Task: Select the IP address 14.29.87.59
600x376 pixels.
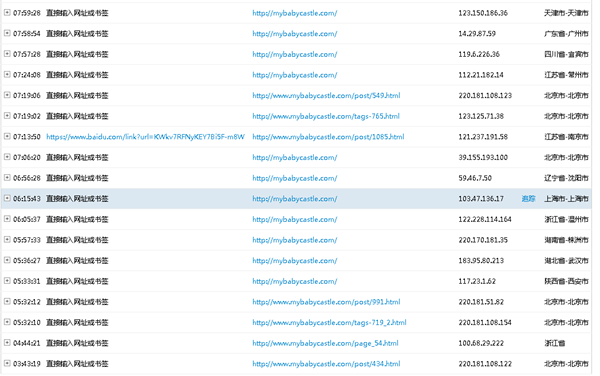Action: pyautogui.click(x=477, y=34)
